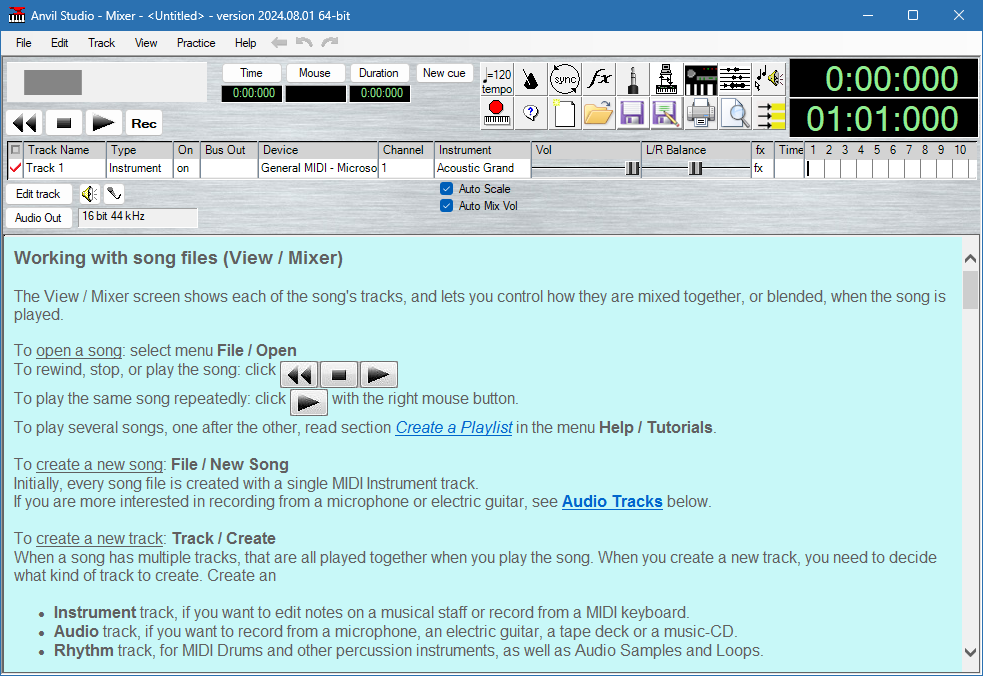Toggle the select-all box in track header
Screen dimensions: 983x676
click(16, 150)
